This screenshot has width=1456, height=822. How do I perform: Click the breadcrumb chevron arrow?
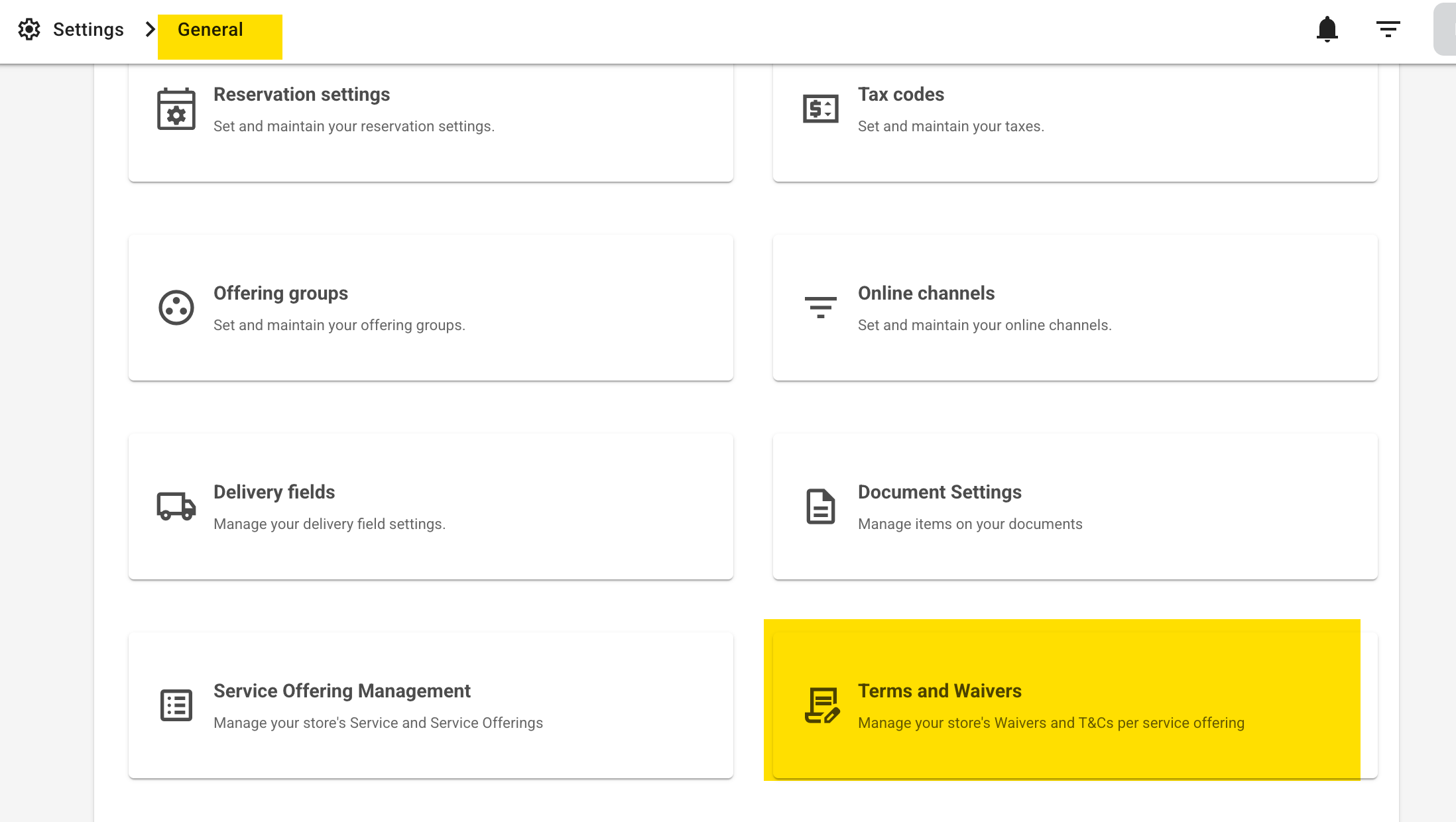click(x=151, y=30)
